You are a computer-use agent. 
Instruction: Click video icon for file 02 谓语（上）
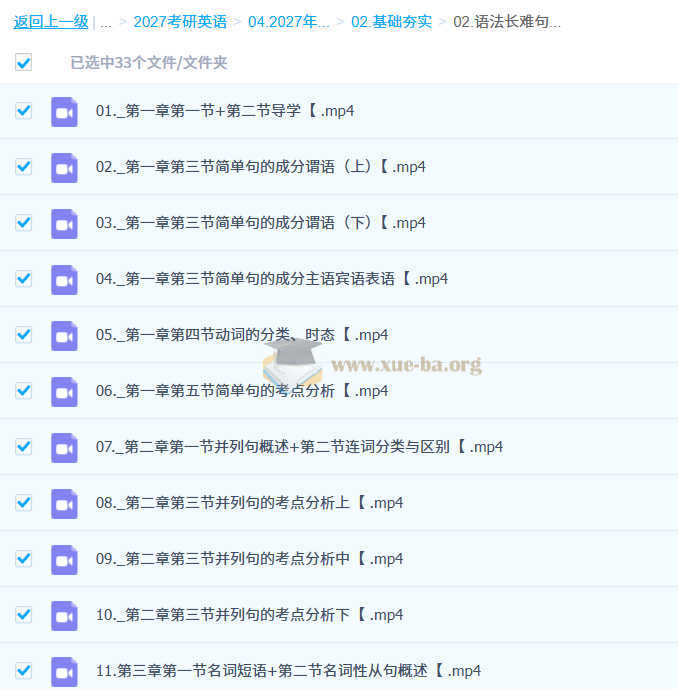click(64, 167)
